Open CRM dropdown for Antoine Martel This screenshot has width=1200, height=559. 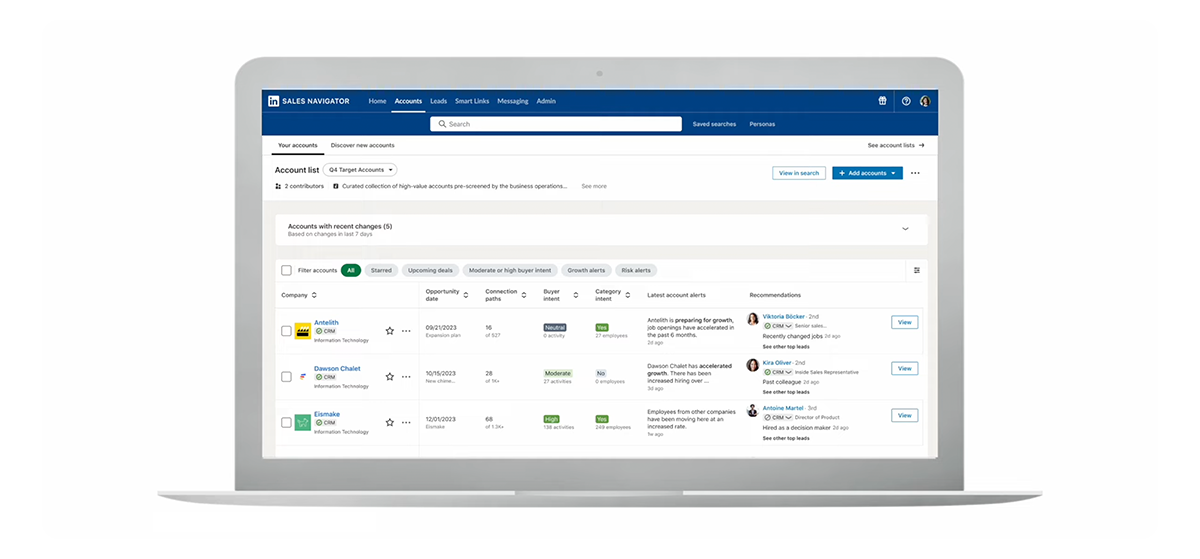point(778,418)
